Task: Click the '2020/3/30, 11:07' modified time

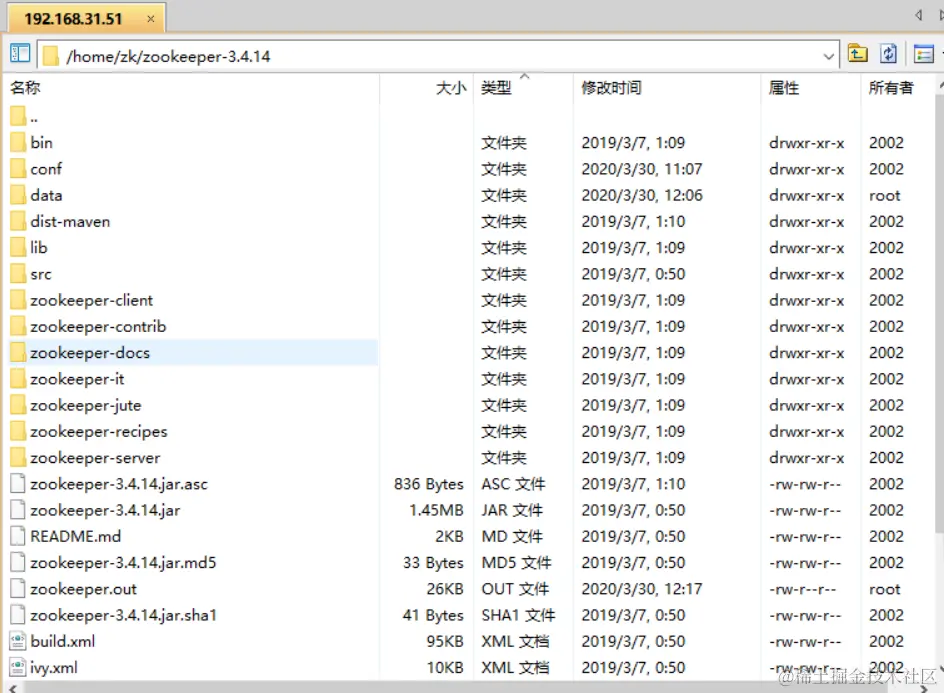Action: (x=642, y=169)
